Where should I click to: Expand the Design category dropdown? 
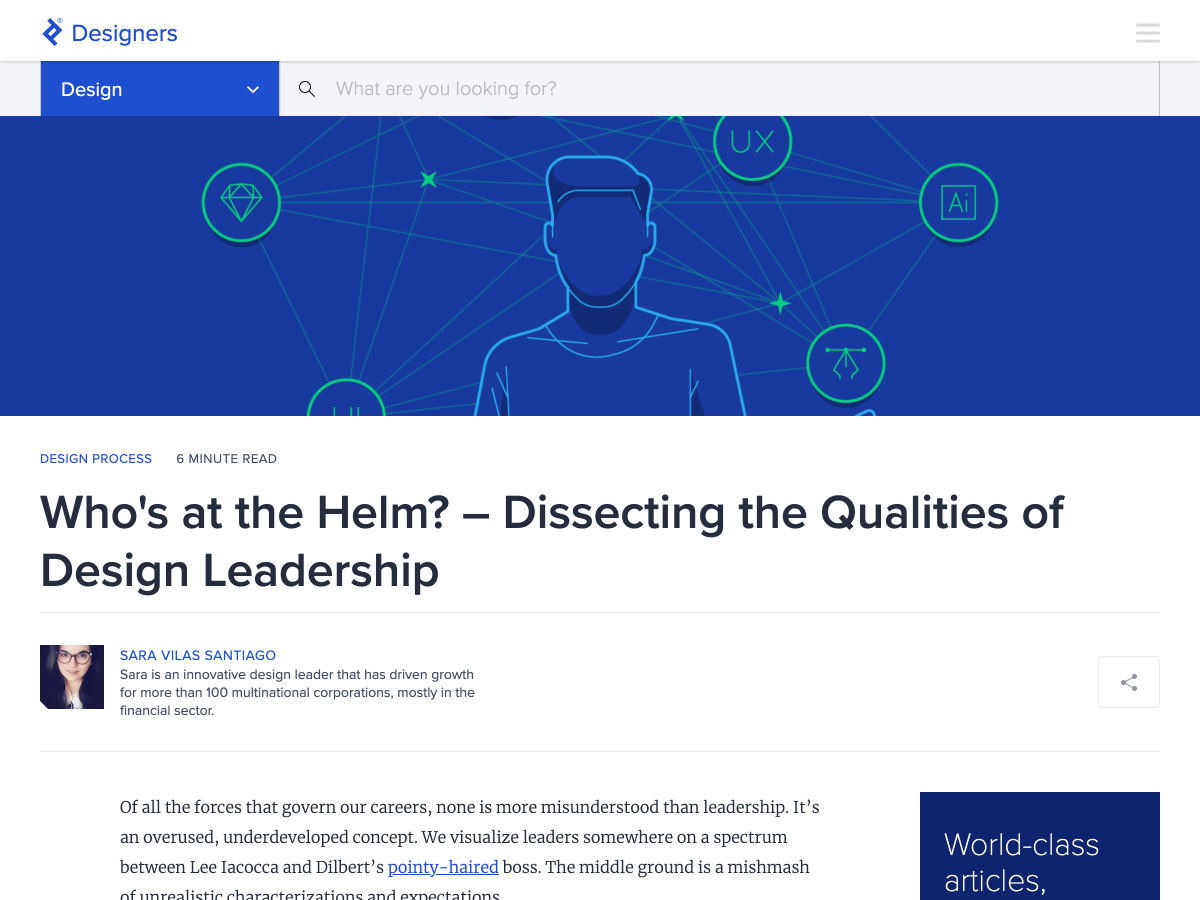pyautogui.click(x=160, y=89)
